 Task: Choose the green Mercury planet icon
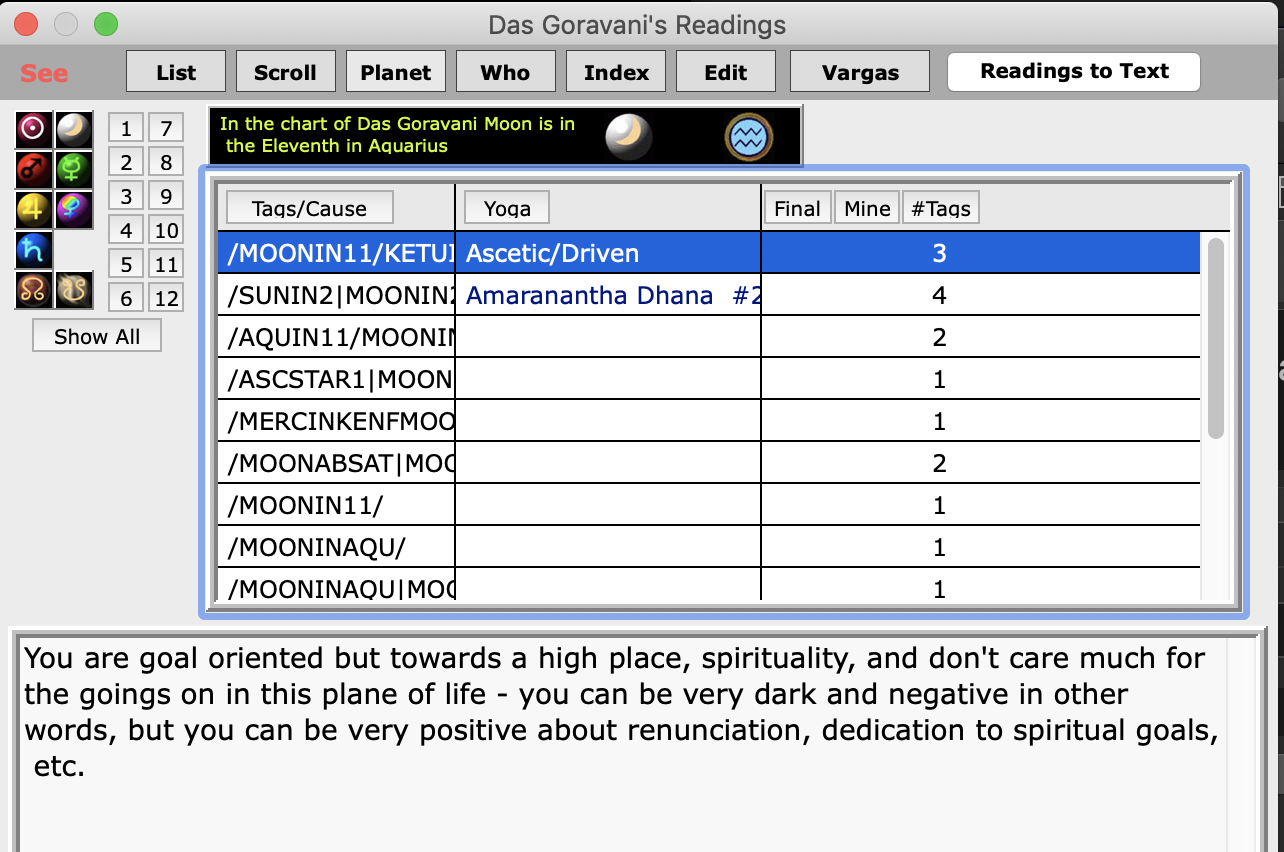tap(73, 170)
